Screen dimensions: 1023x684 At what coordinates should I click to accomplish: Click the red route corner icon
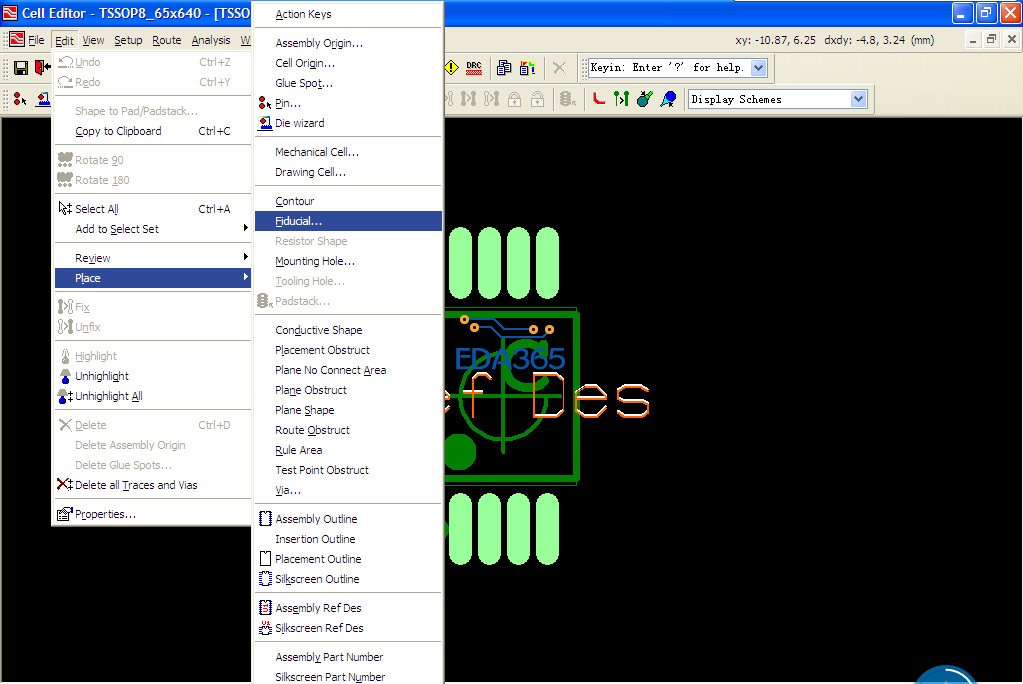598,99
